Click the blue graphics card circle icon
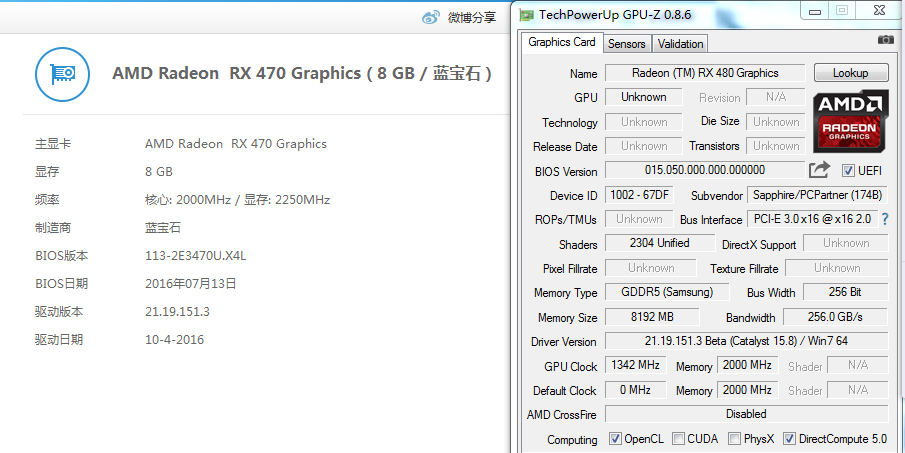This screenshot has width=905, height=453. (x=62, y=74)
